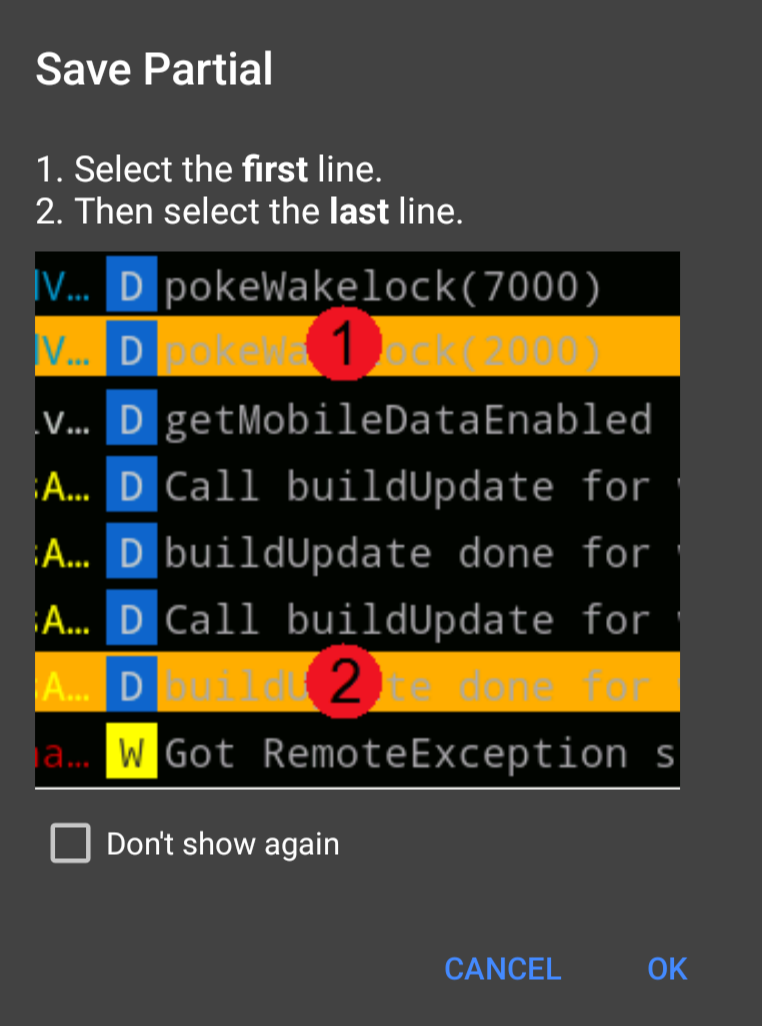The image size is (762, 1026).
Task: Click the D badge on the first buildUpdate line
Action: (131, 487)
